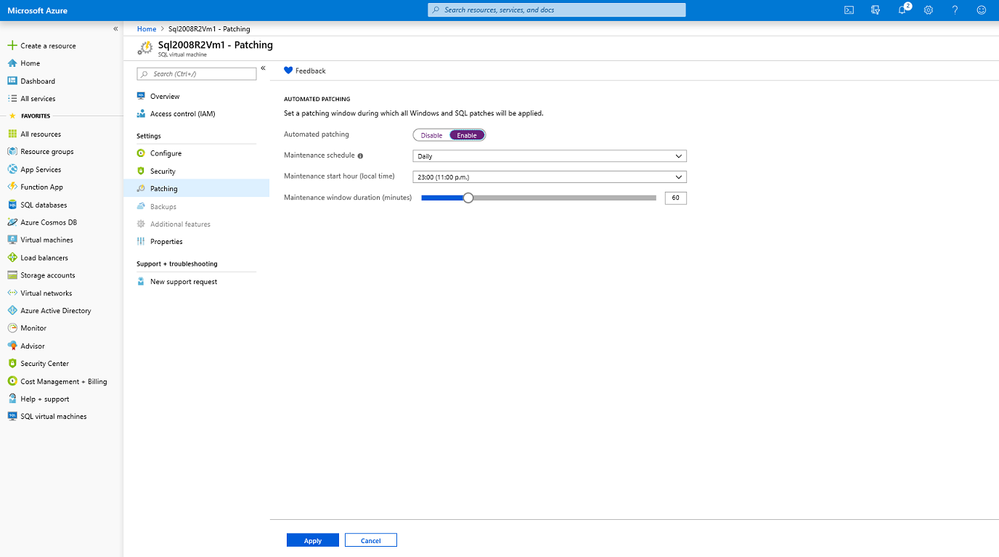
Task: Open directory and subscription filter icon
Action: click(875, 10)
